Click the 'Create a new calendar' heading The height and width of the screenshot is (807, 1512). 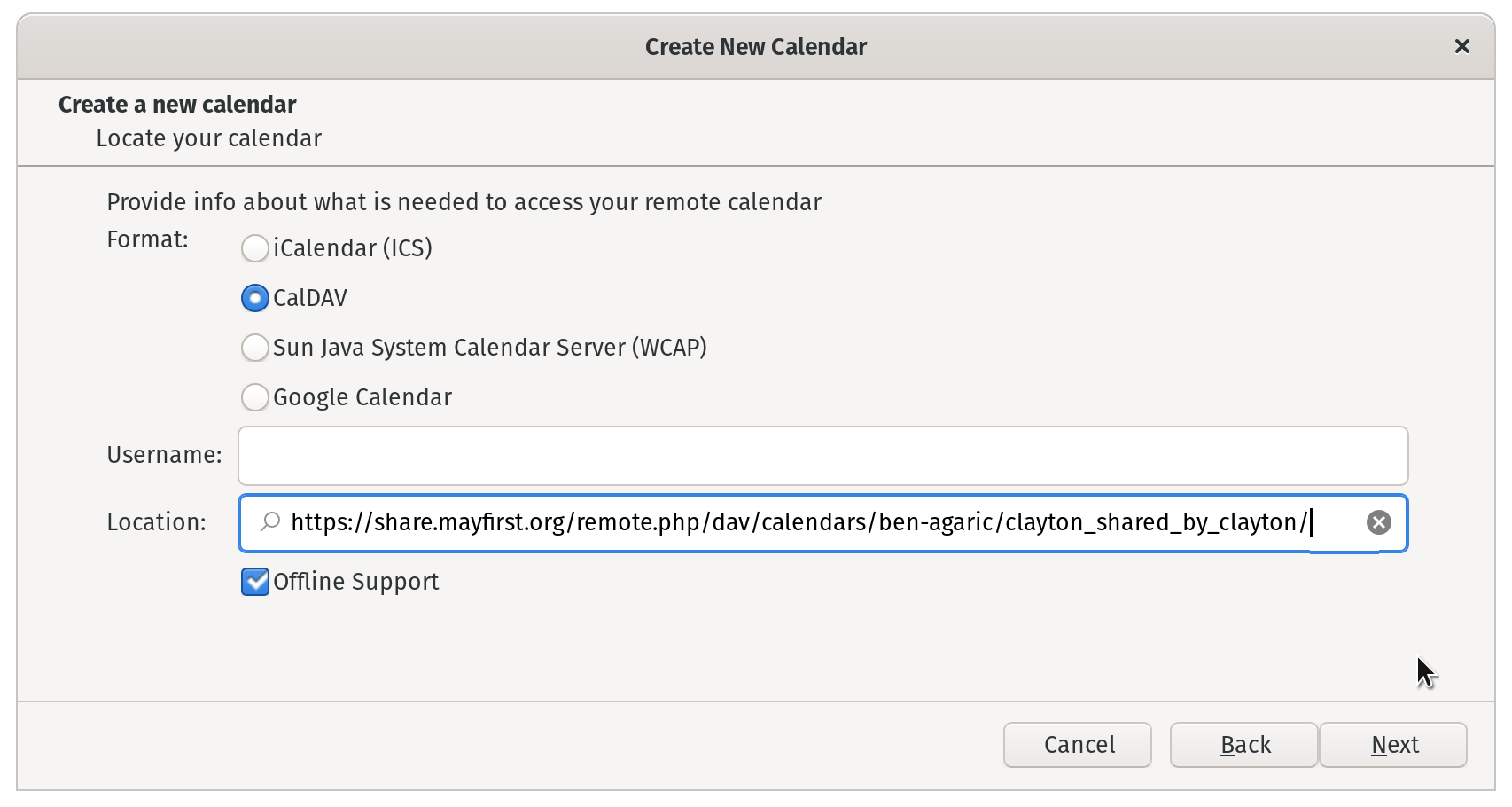[177, 105]
